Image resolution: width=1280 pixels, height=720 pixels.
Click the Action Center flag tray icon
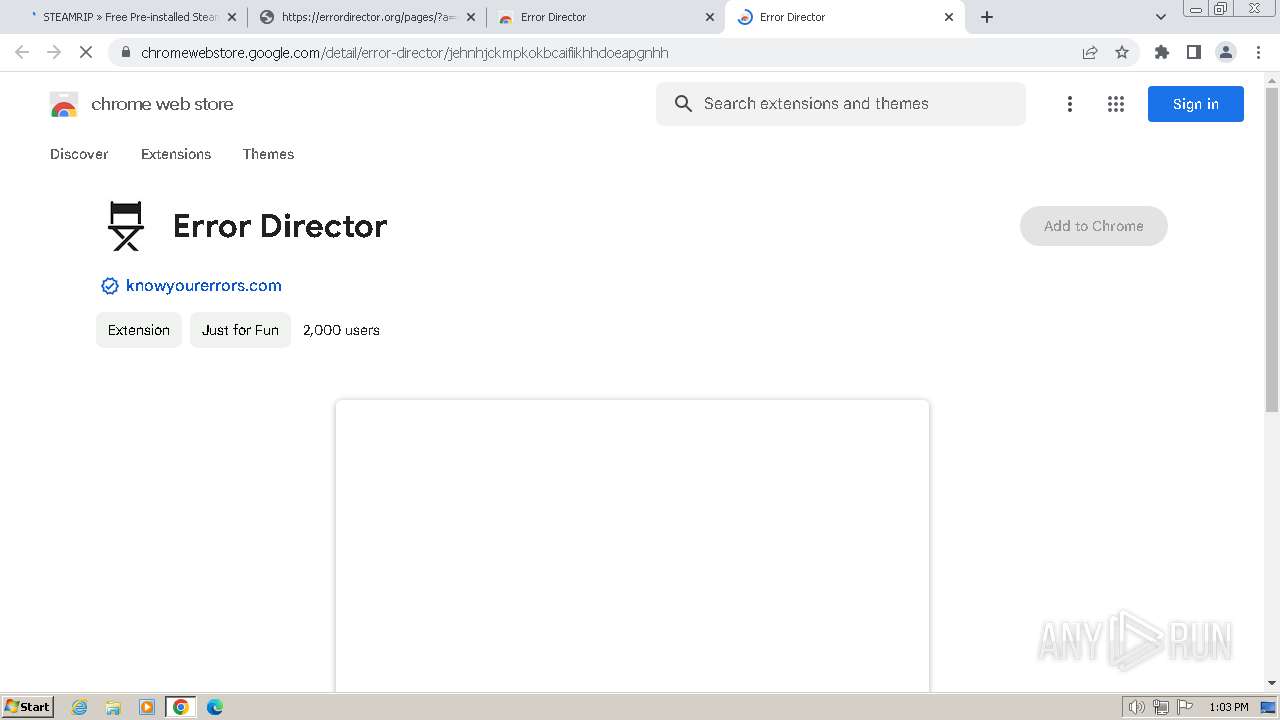[x=1186, y=707]
